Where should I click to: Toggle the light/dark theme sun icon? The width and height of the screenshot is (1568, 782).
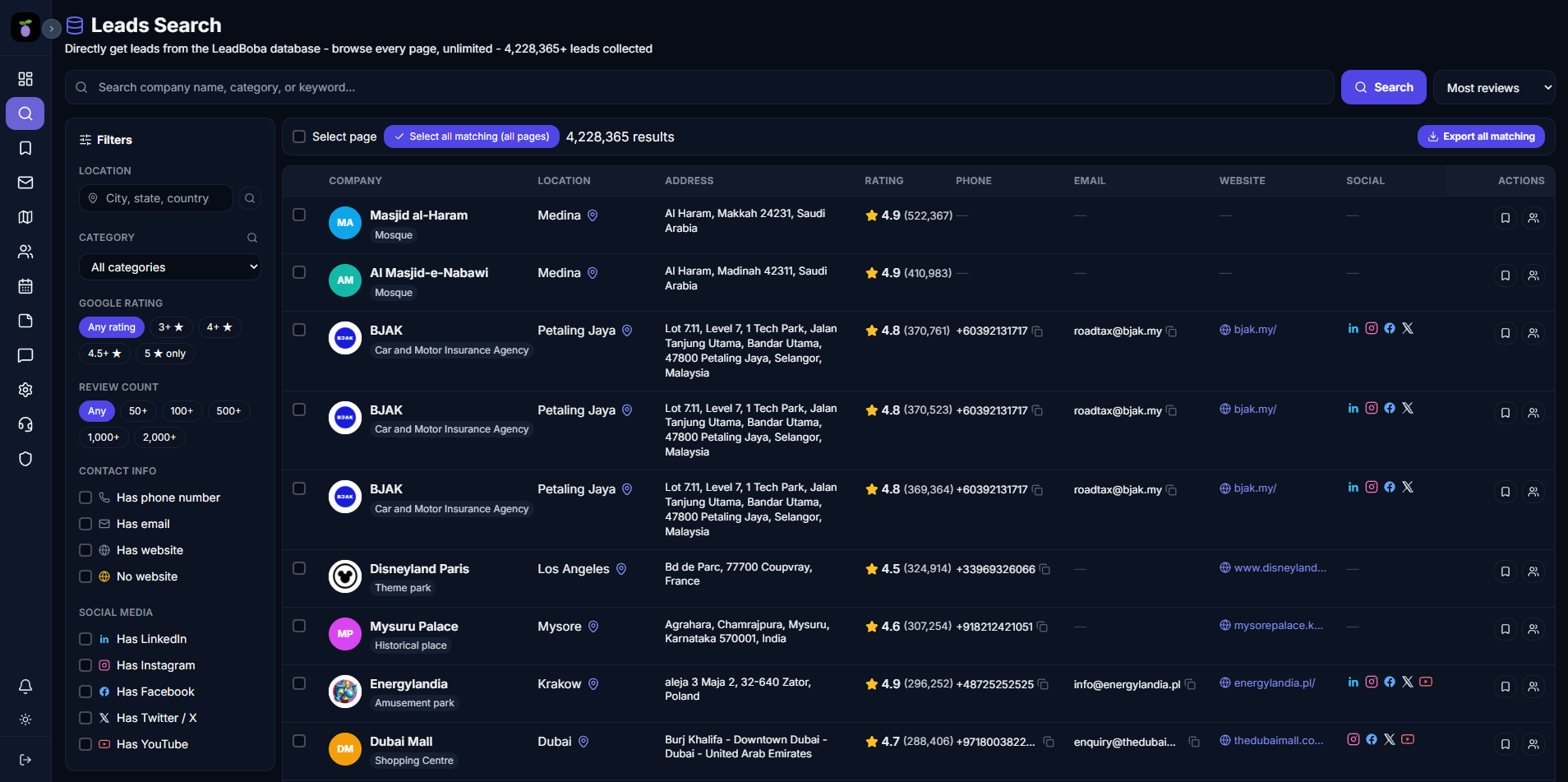(25, 720)
